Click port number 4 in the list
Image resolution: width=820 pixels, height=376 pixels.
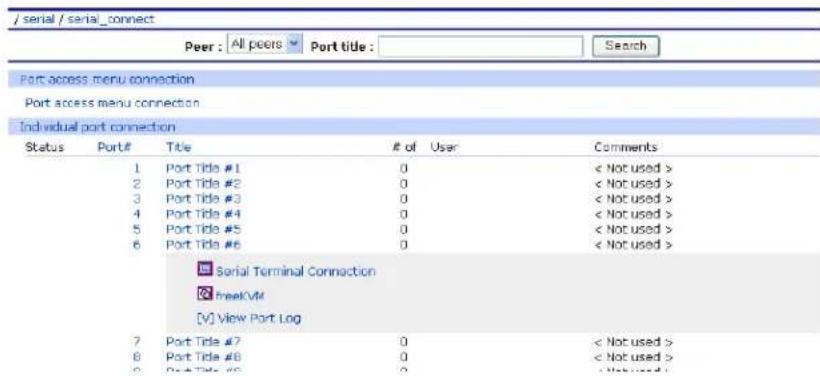click(x=138, y=214)
